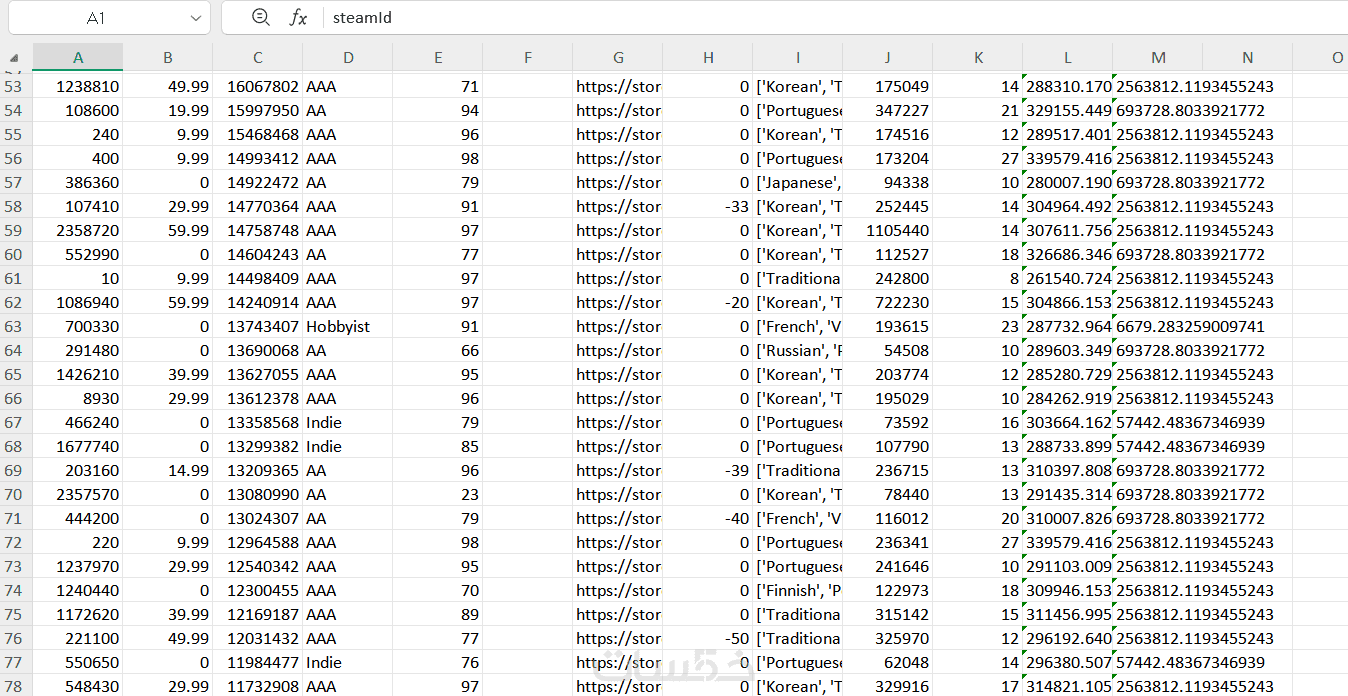Select the column H header
Screen dimensions: 1348x696
(x=708, y=58)
